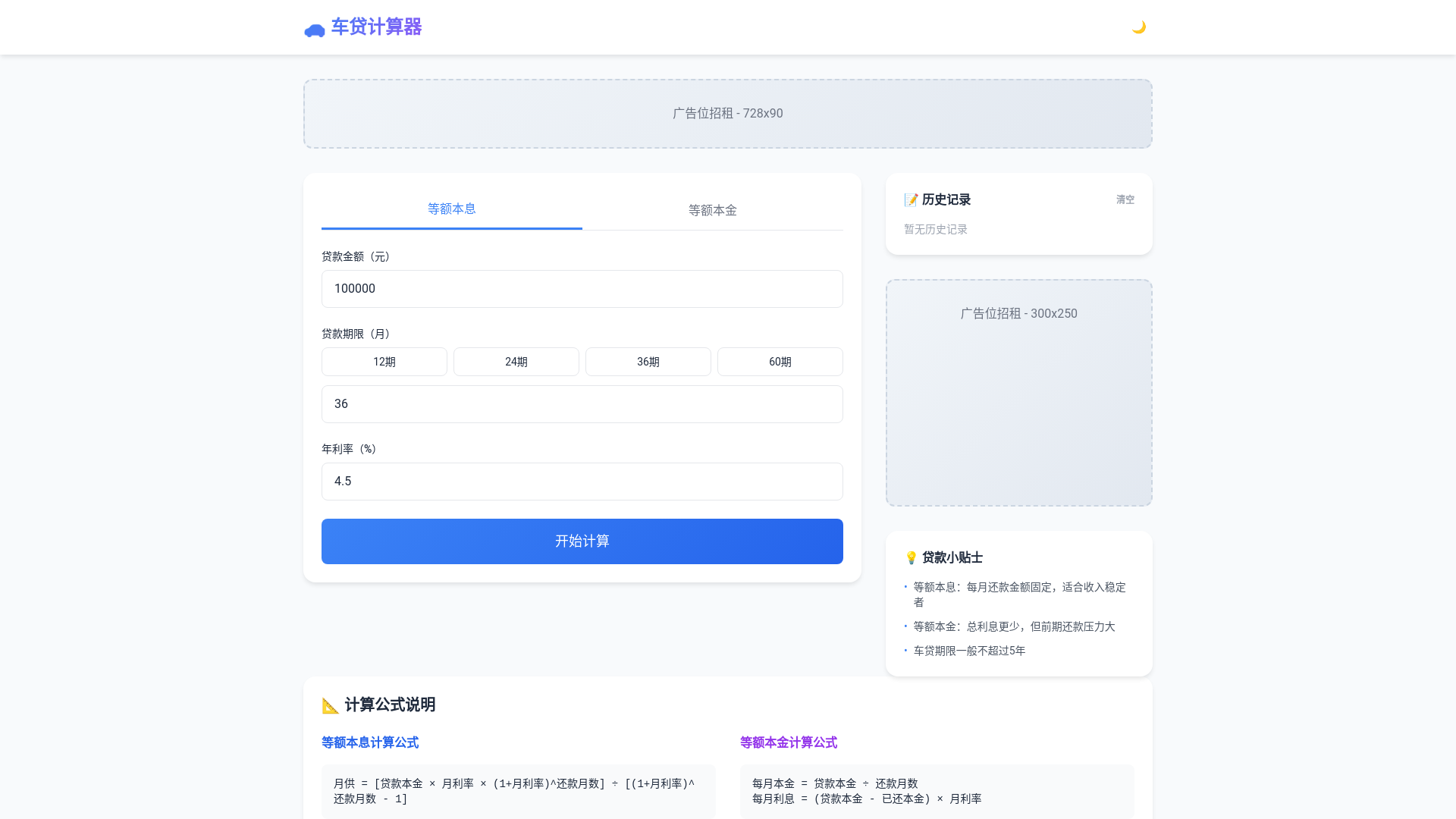Click the 贷款小贴士 heading text
Image resolution: width=1456 pixels, height=819 pixels.
click(952, 557)
